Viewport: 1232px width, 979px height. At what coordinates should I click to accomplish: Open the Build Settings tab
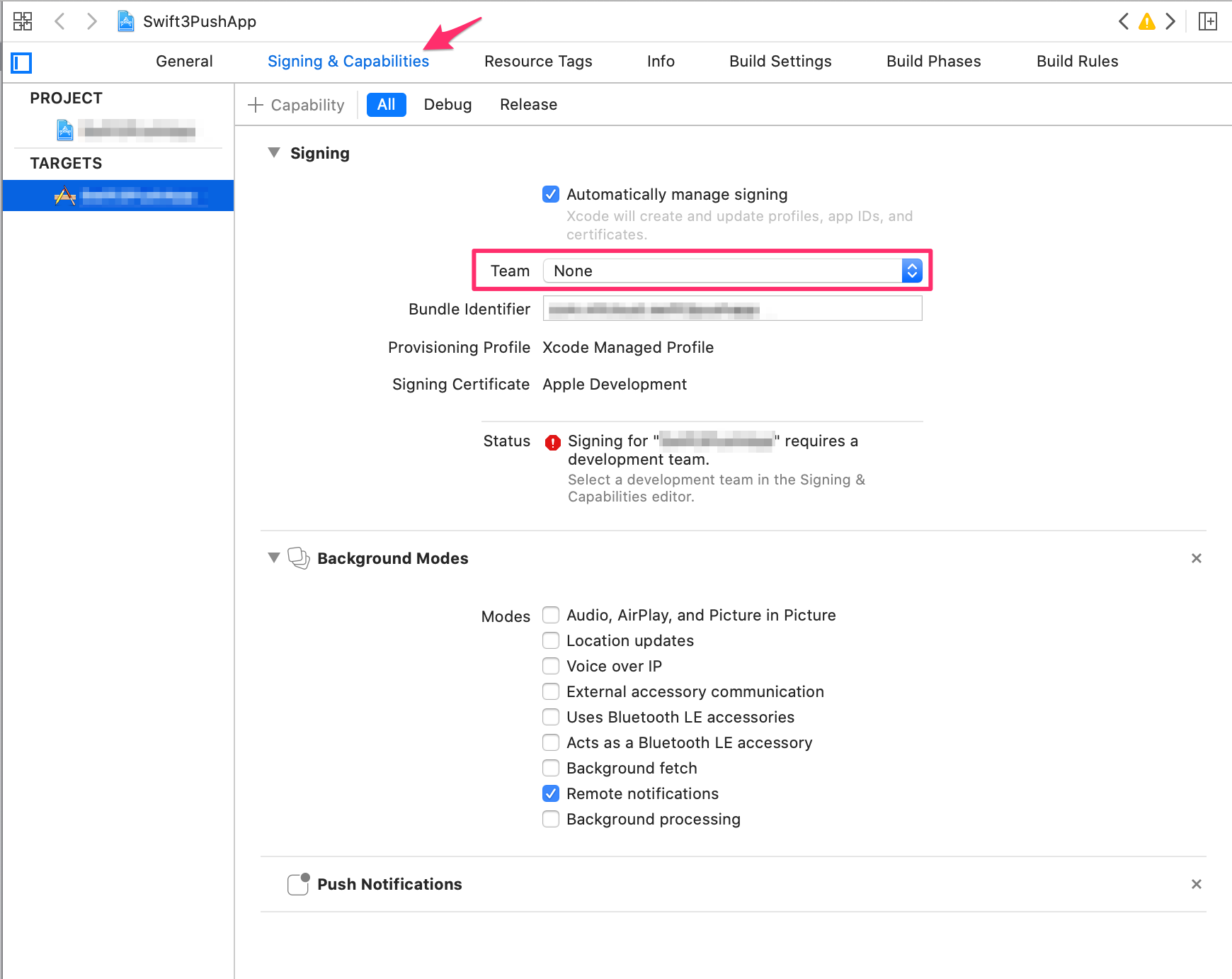780,62
